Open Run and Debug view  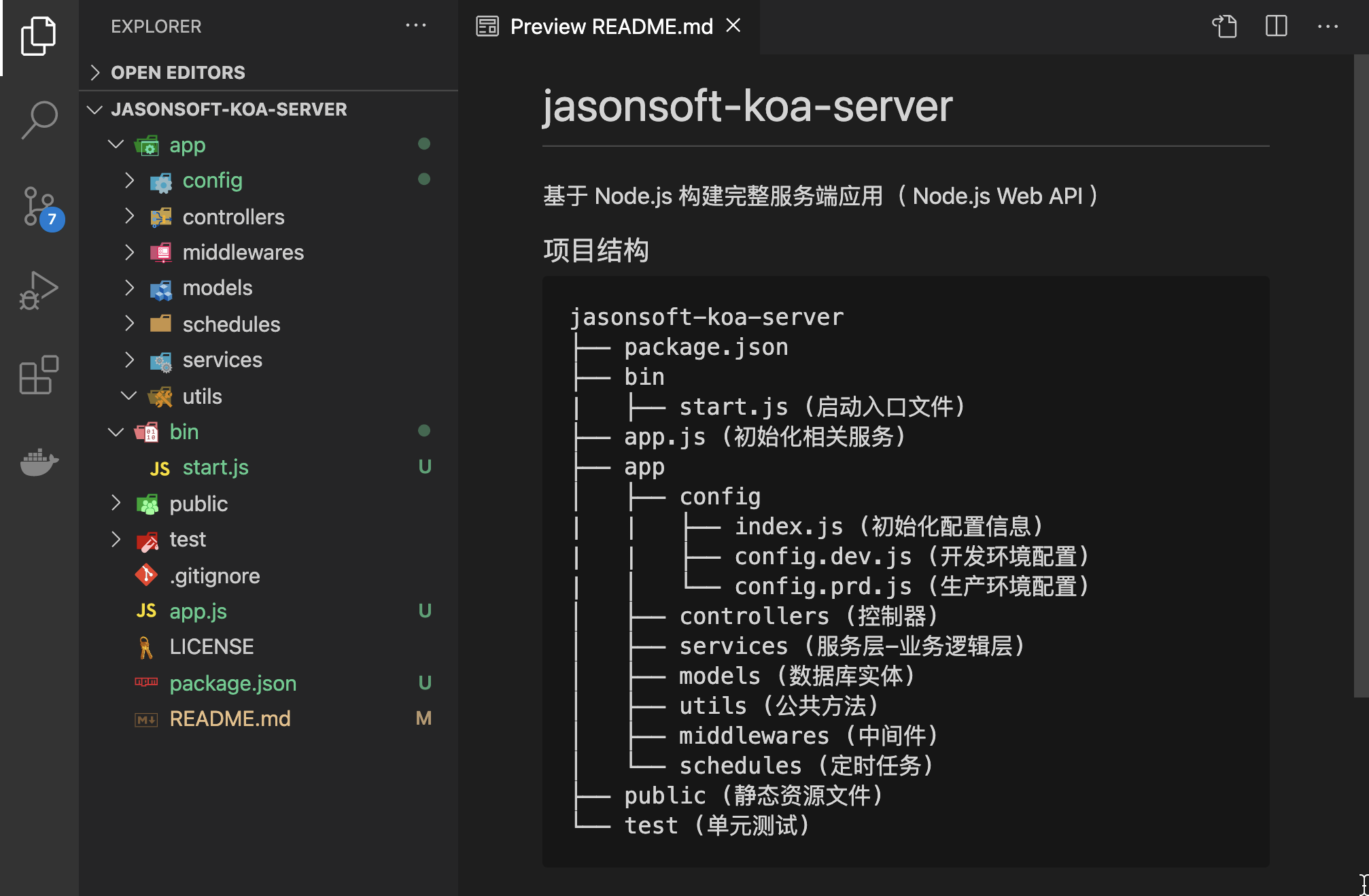pos(39,290)
